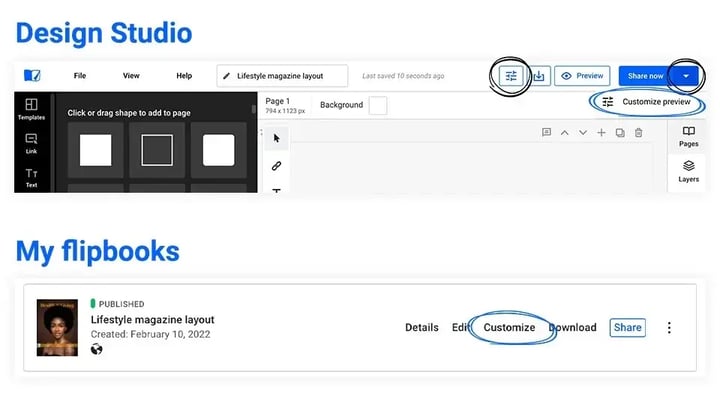720x399 pixels.
Task: Click the Preview button
Action: point(582,76)
